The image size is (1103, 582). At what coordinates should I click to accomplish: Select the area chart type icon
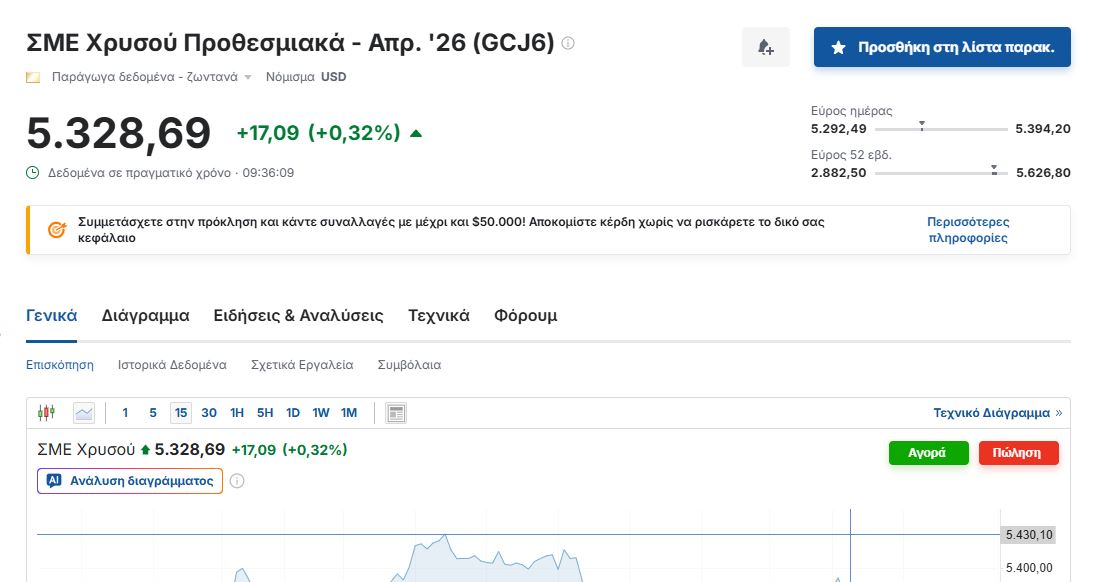click(x=84, y=413)
